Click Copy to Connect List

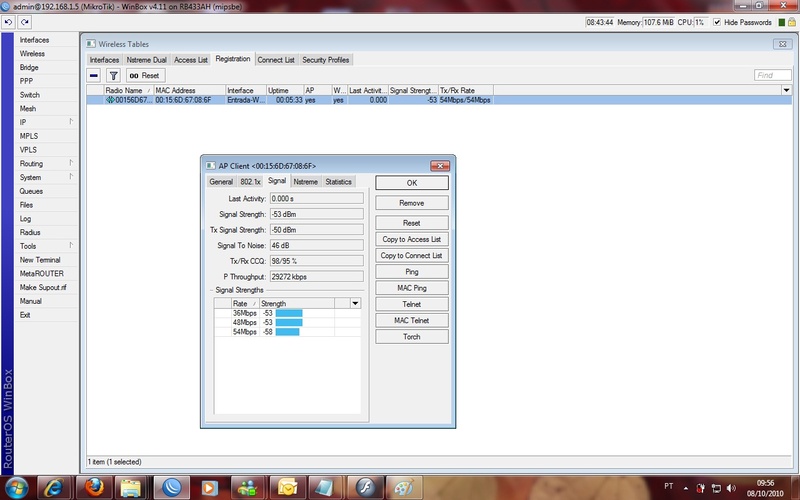[412, 256]
